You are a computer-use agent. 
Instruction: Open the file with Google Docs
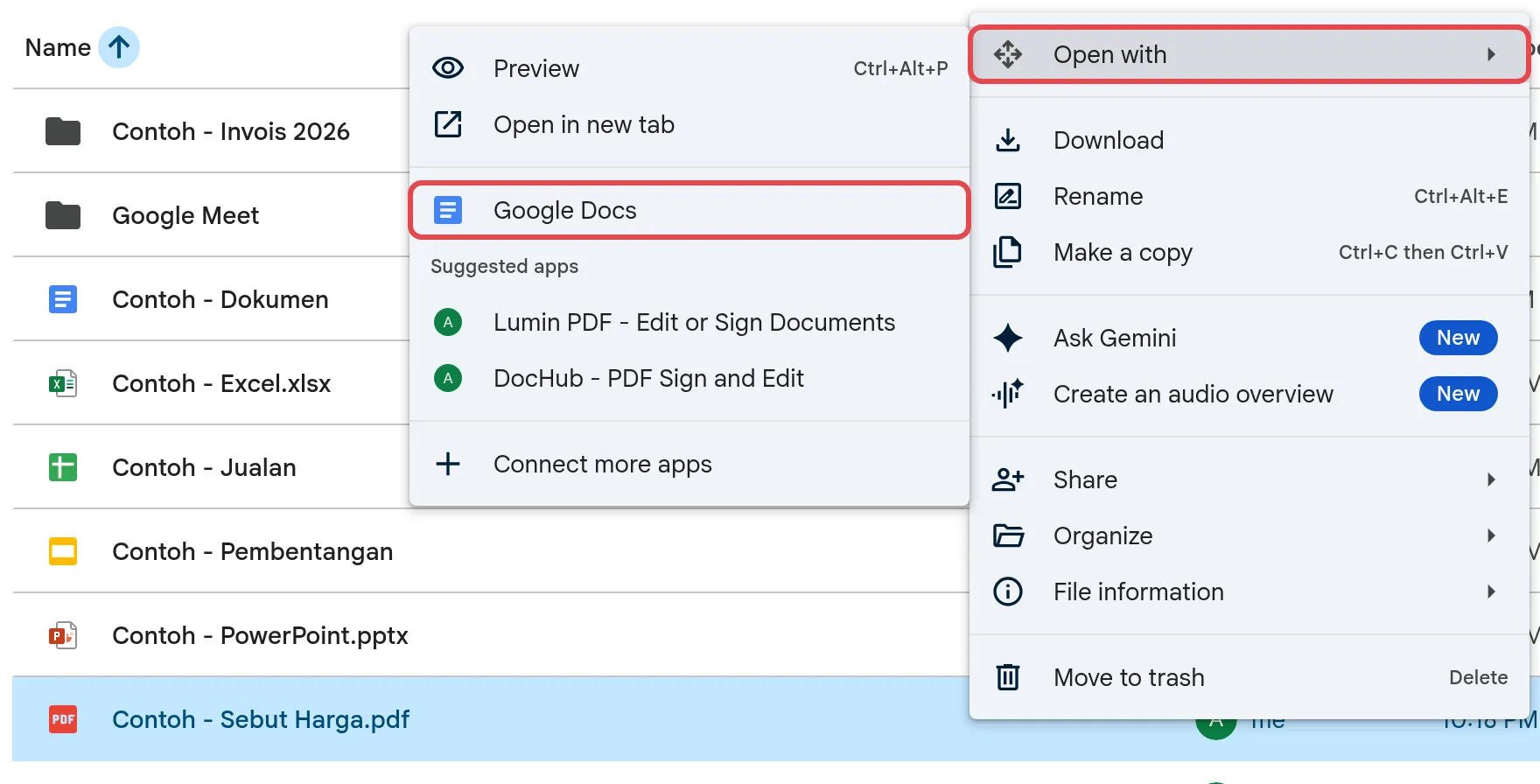[689, 210]
